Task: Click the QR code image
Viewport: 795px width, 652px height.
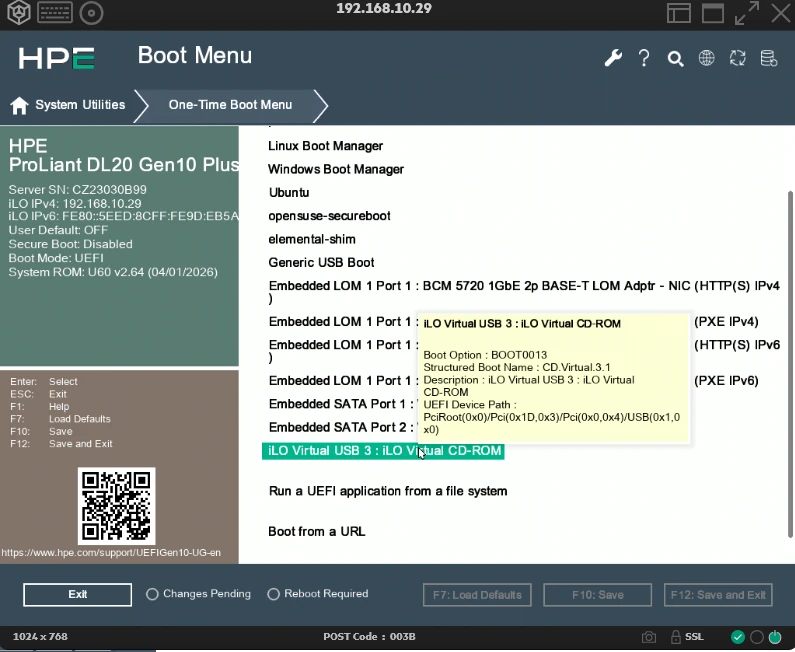Action: point(117,506)
